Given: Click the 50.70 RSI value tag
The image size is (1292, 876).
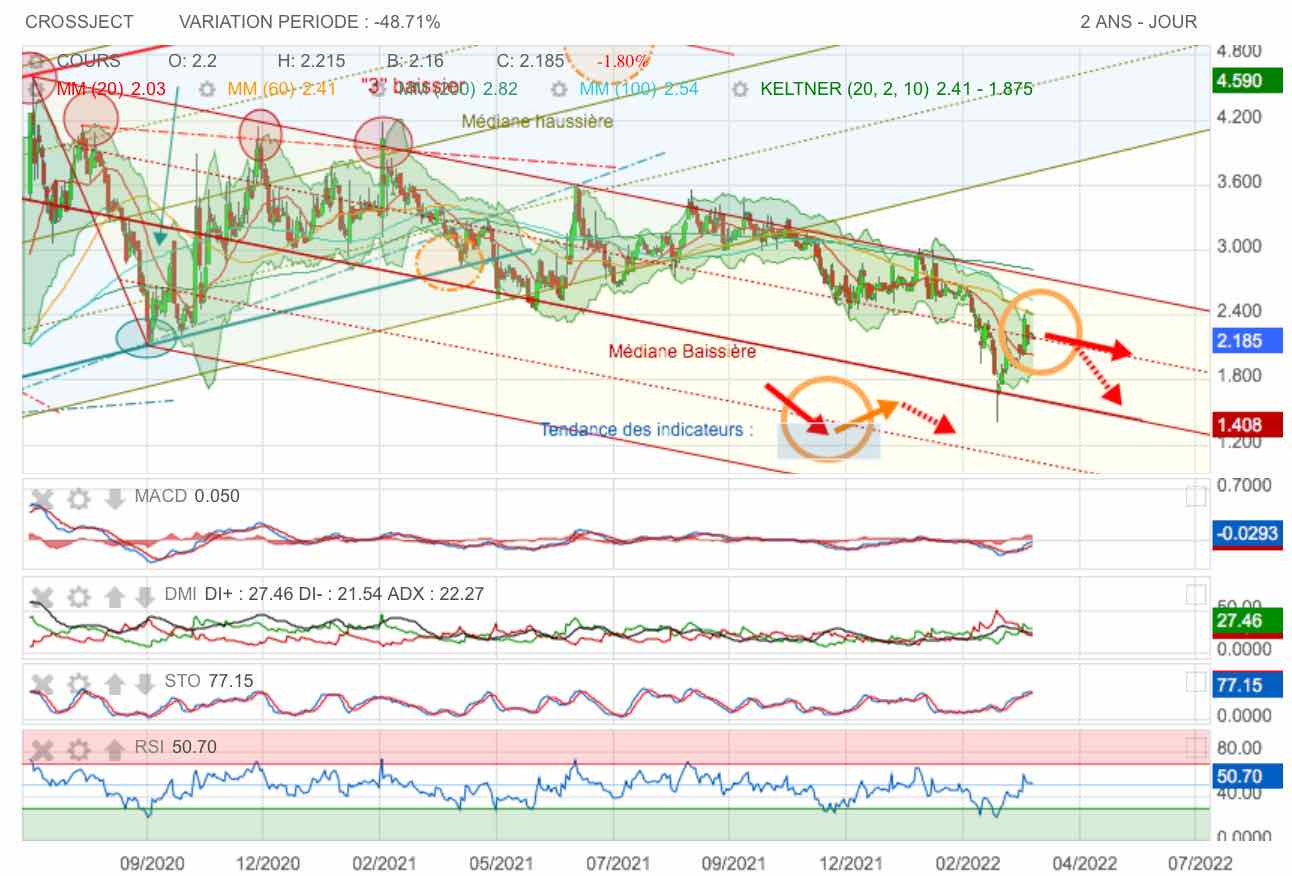Looking at the screenshot, I should coord(1245,776).
